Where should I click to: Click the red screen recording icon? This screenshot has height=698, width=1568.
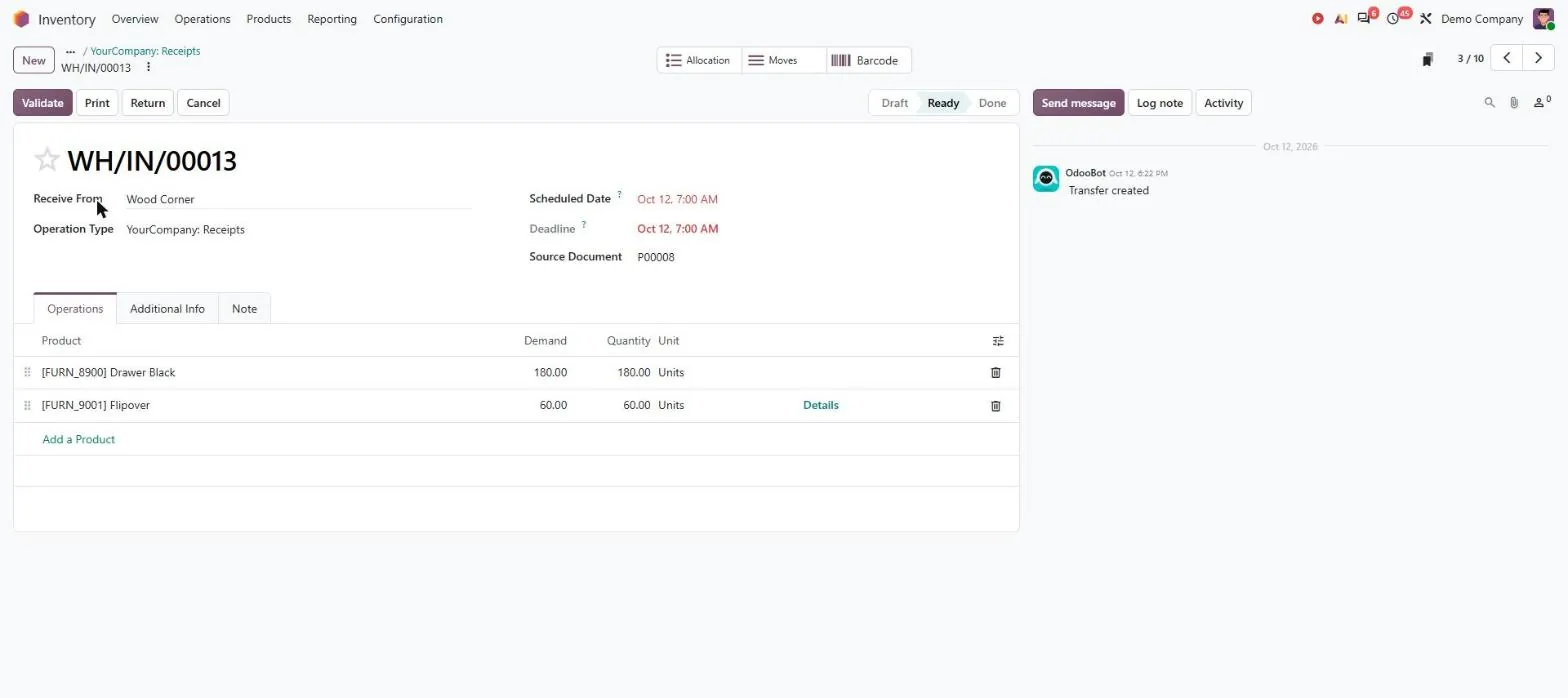point(1318,19)
